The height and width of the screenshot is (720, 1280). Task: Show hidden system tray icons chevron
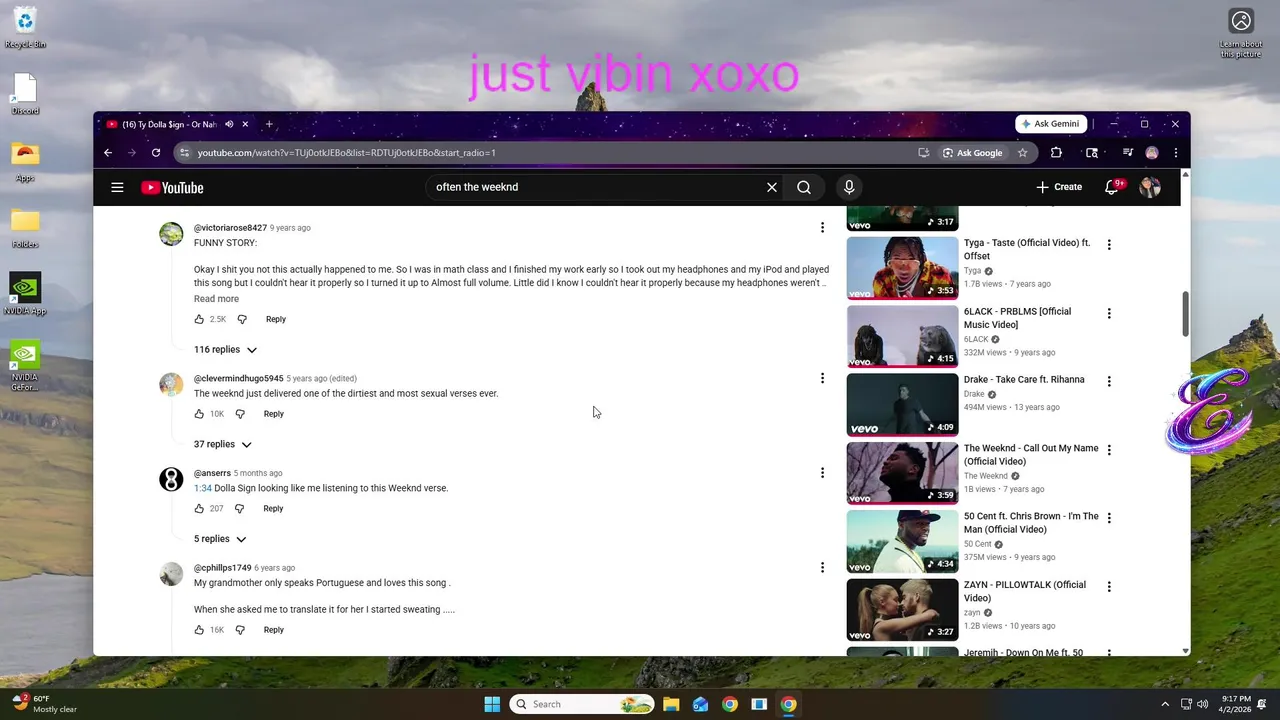point(1165,704)
